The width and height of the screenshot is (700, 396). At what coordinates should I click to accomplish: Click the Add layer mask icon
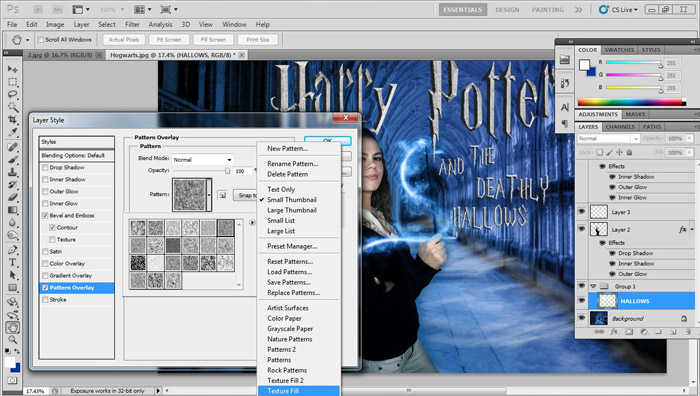pos(629,332)
